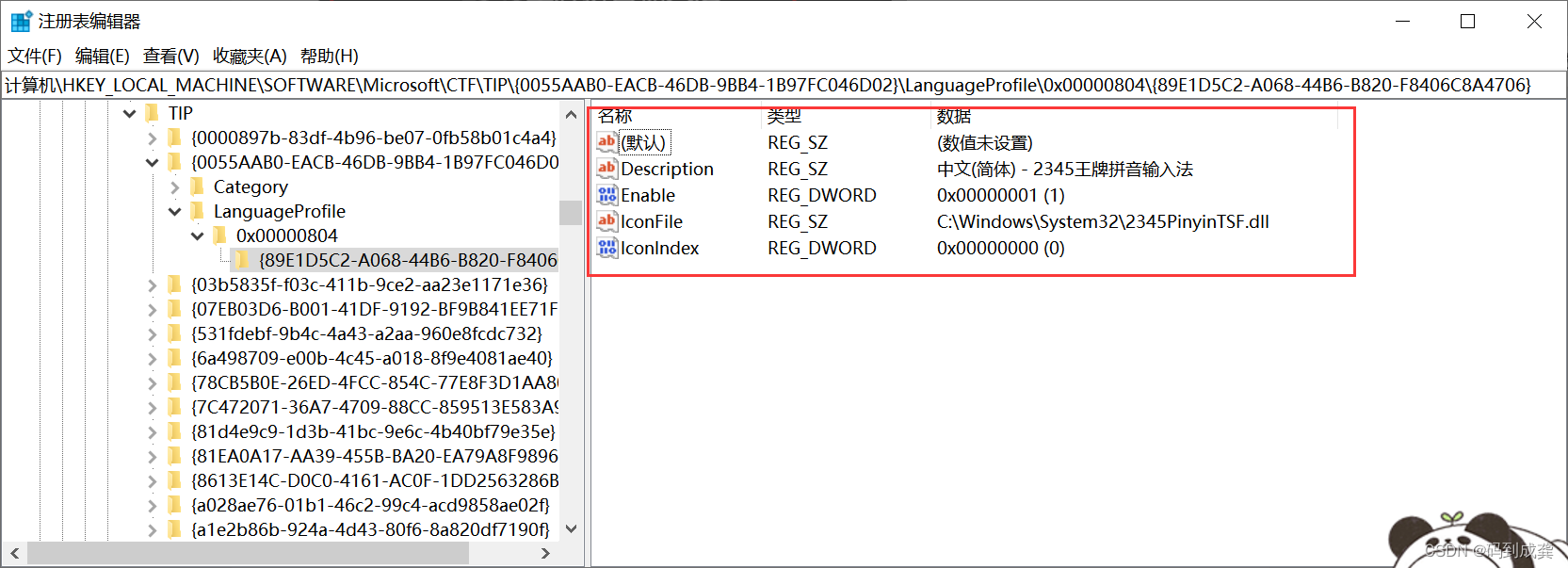Click folder icon of {531fdebf-9b4c-4a43 key
The height and width of the screenshot is (568, 1568).
tap(175, 333)
